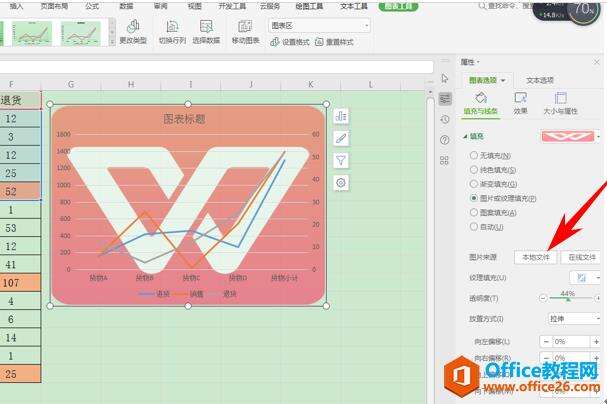Click the fill preview color swatch
Screen dimensions: 607x404
(568, 137)
